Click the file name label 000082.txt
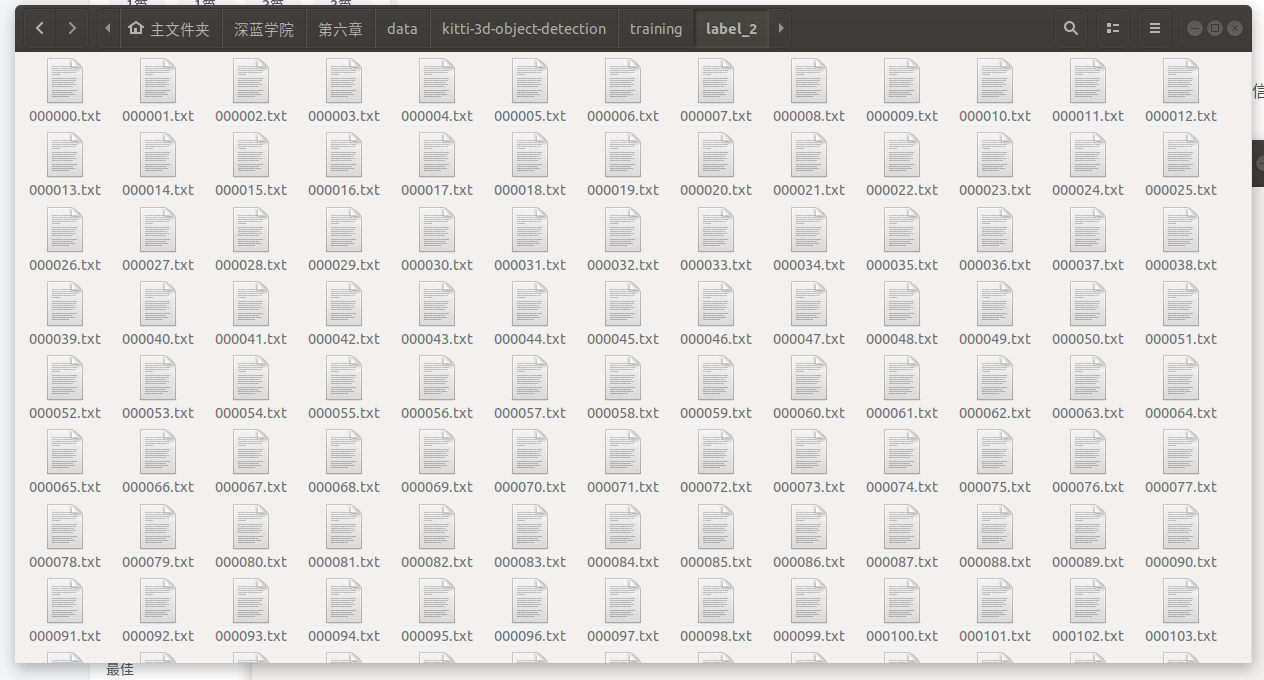 click(437, 562)
